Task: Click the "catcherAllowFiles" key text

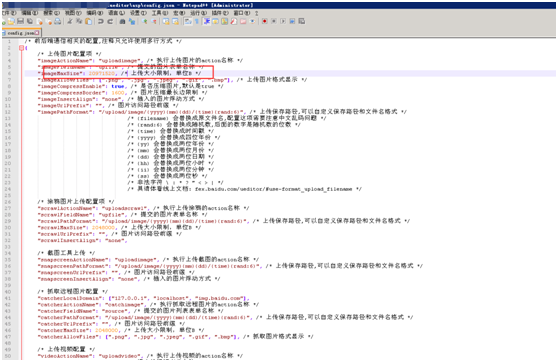Action: click(x=68, y=336)
